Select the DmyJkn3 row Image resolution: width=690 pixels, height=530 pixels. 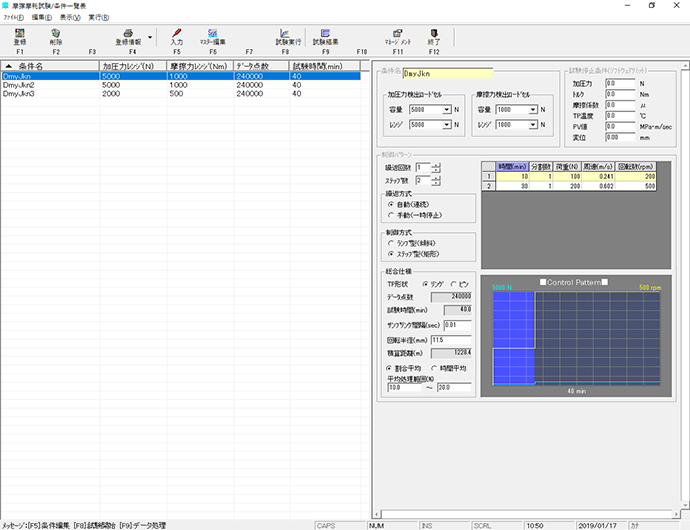tap(180, 94)
